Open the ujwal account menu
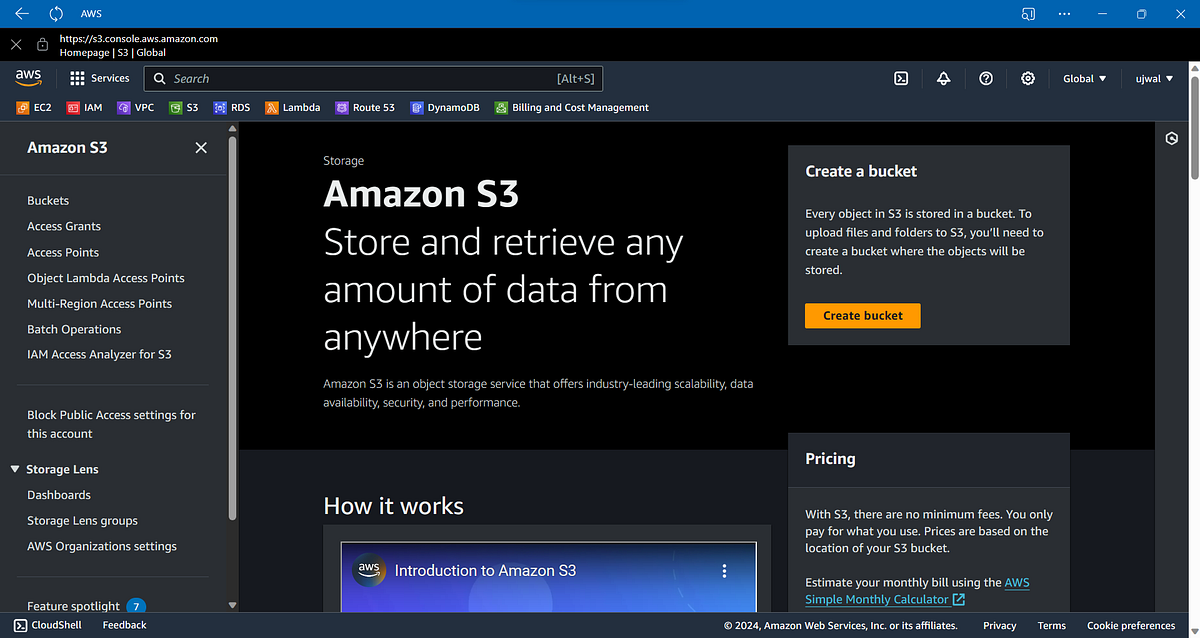The height and width of the screenshot is (638, 1200). (1152, 78)
